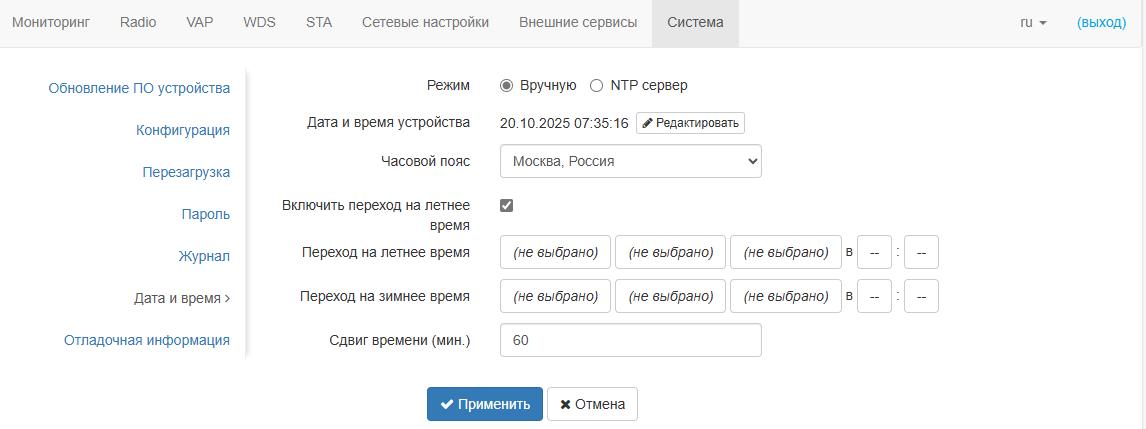Open the Журнал sidebar link
The height and width of the screenshot is (429, 1146).
[x=204, y=256]
